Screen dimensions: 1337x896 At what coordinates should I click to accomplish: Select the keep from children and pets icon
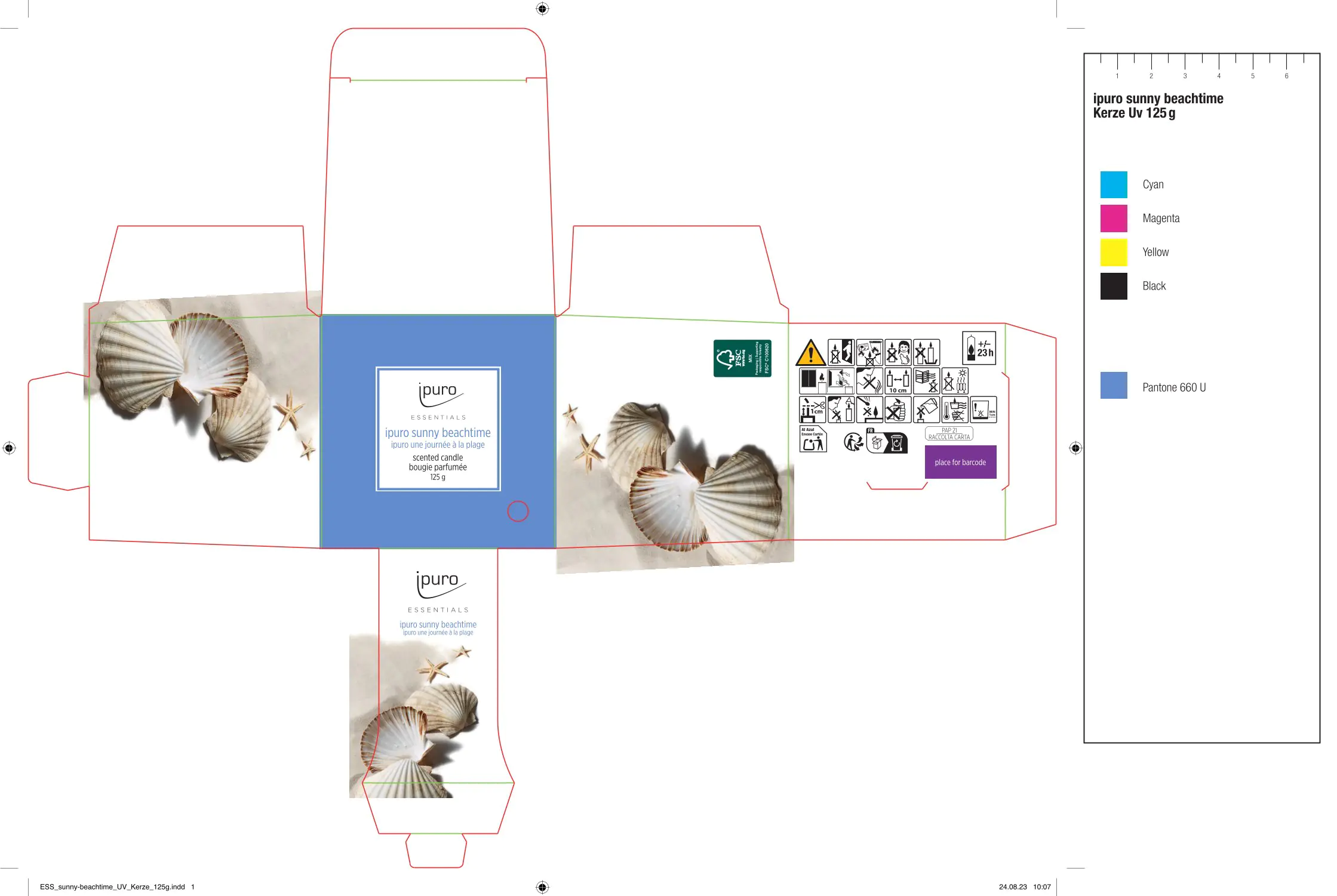[x=898, y=353]
